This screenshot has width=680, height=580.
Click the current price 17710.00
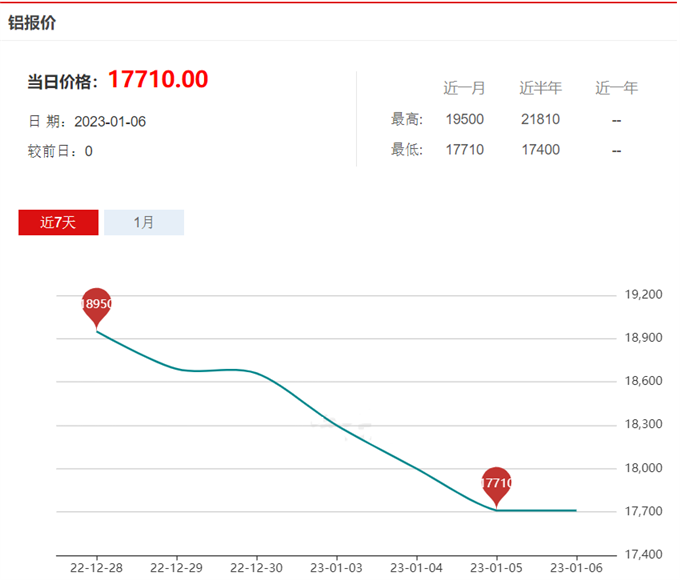pos(158,79)
